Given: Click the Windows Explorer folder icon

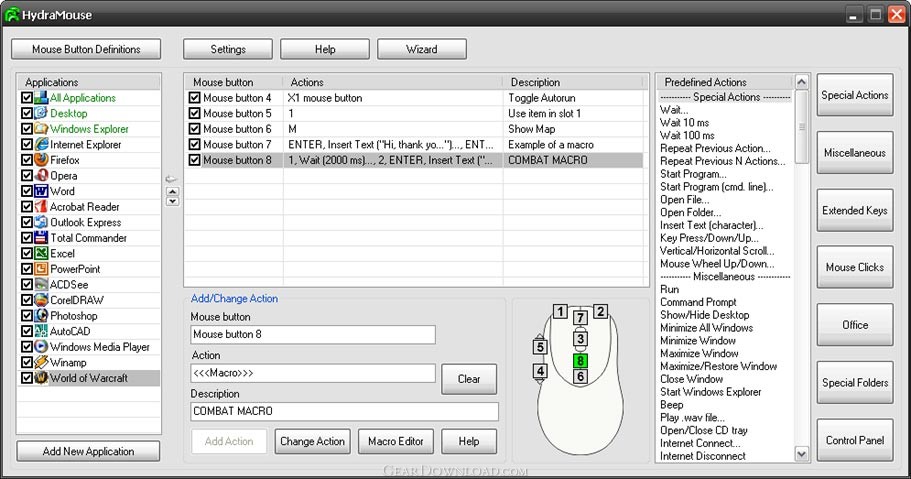Looking at the screenshot, I should click(x=41, y=128).
